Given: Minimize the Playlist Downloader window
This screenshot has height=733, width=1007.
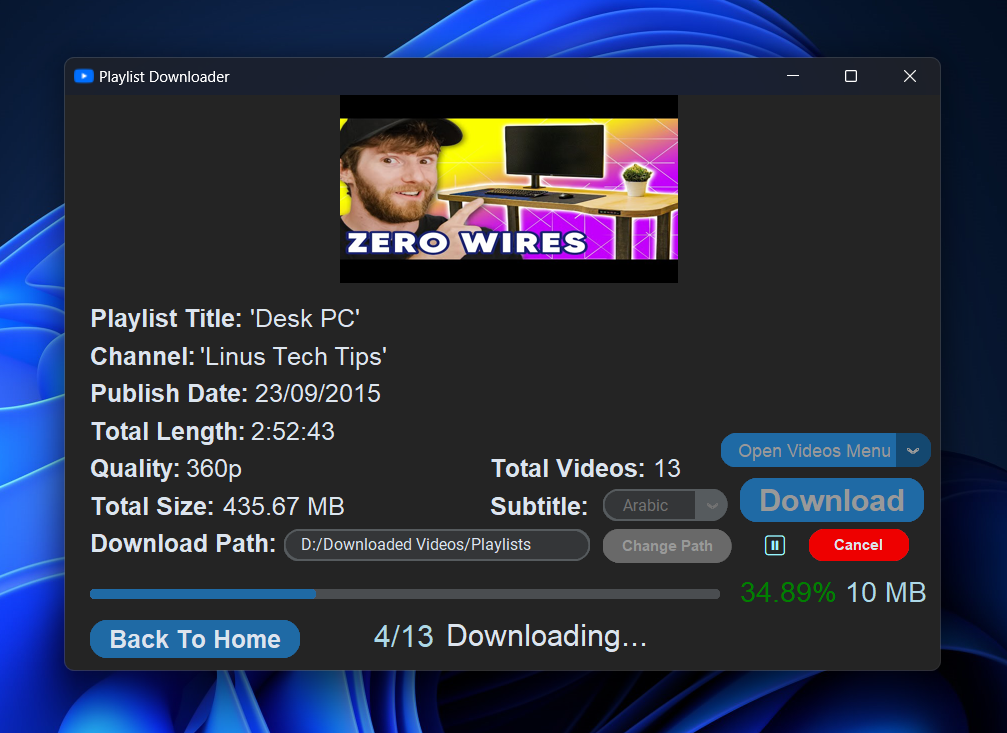Looking at the screenshot, I should [793, 76].
